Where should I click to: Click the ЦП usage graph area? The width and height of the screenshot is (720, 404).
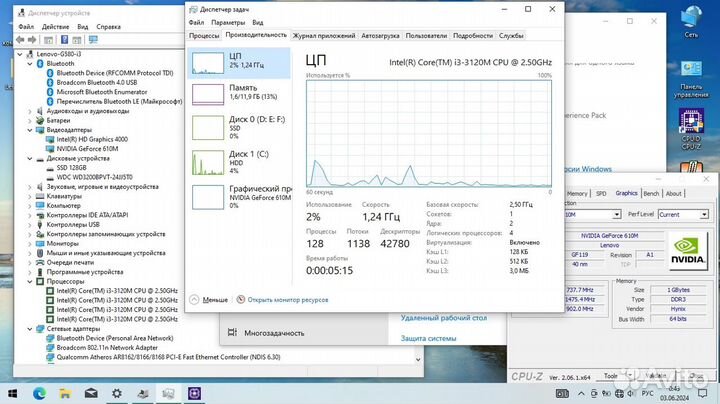[x=429, y=134]
